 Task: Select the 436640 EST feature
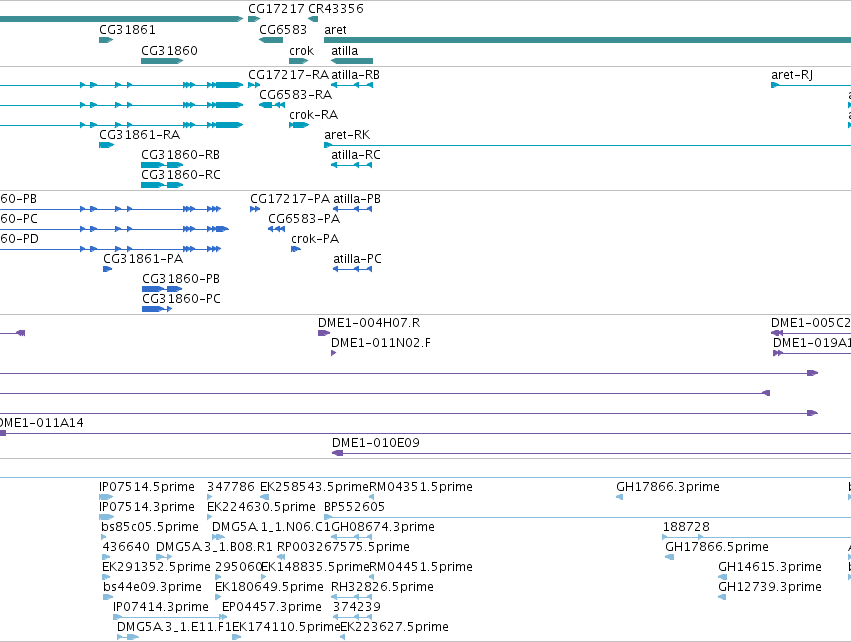pos(106,557)
